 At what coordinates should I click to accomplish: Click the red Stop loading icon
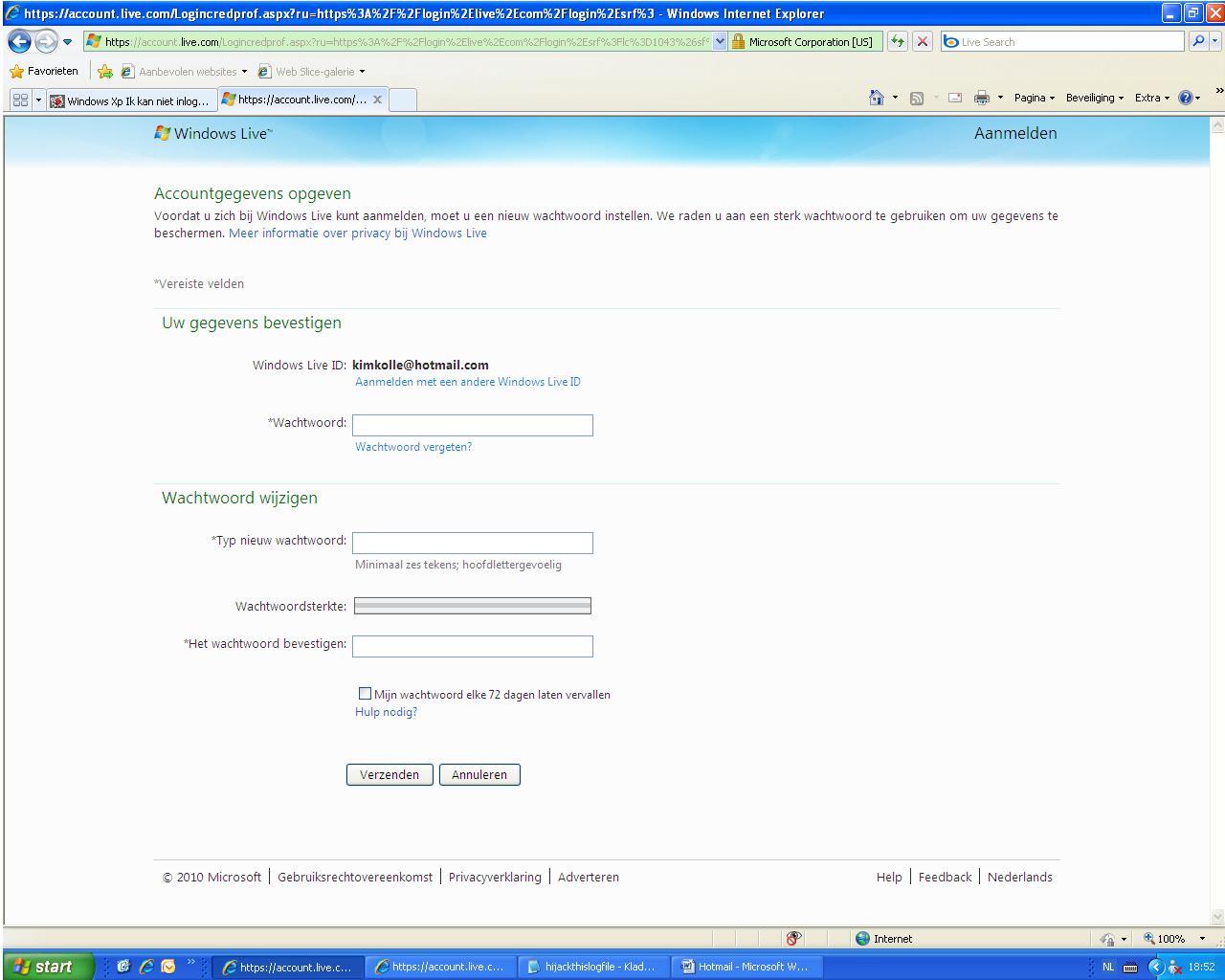pyautogui.click(x=922, y=42)
